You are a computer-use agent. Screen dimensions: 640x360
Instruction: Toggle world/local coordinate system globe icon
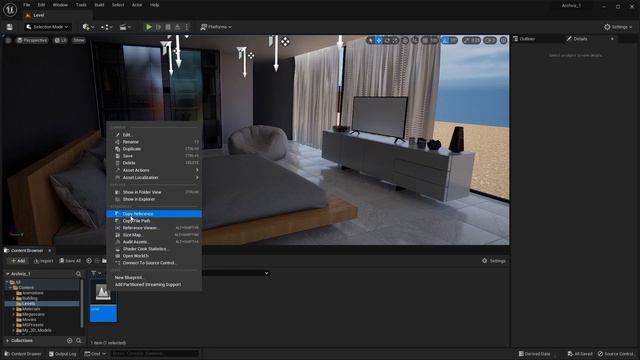tap(405, 40)
